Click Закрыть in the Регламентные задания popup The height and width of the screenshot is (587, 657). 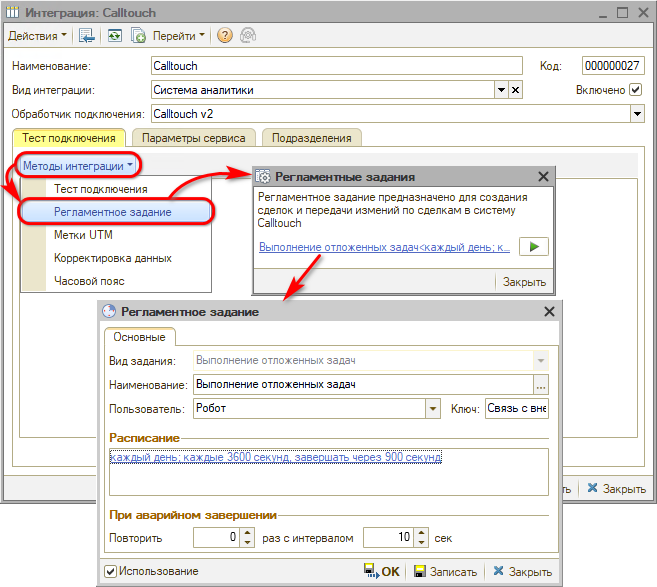(x=525, y=282)
